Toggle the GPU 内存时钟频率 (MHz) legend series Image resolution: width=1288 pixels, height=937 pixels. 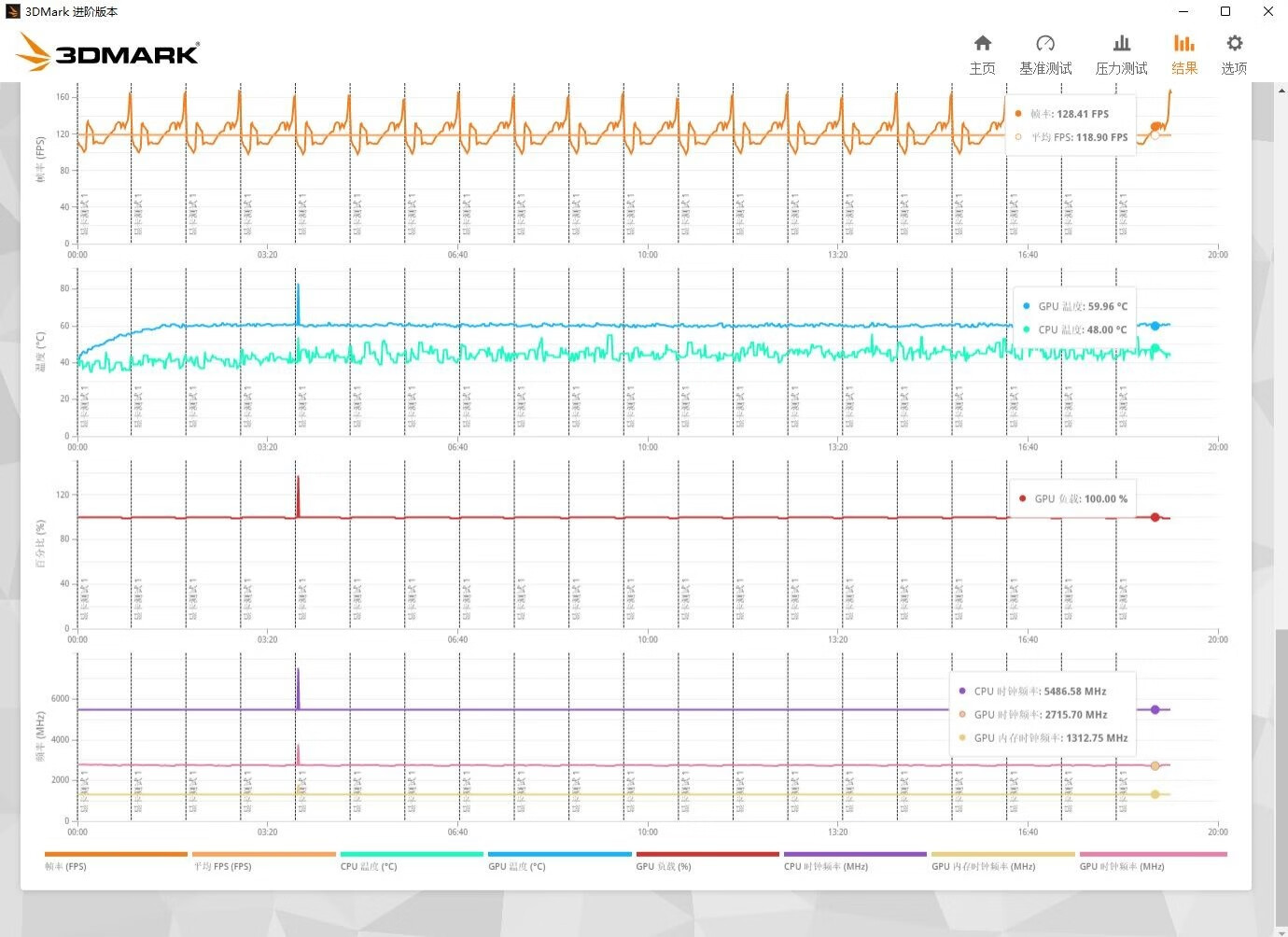coord(1003,860)
